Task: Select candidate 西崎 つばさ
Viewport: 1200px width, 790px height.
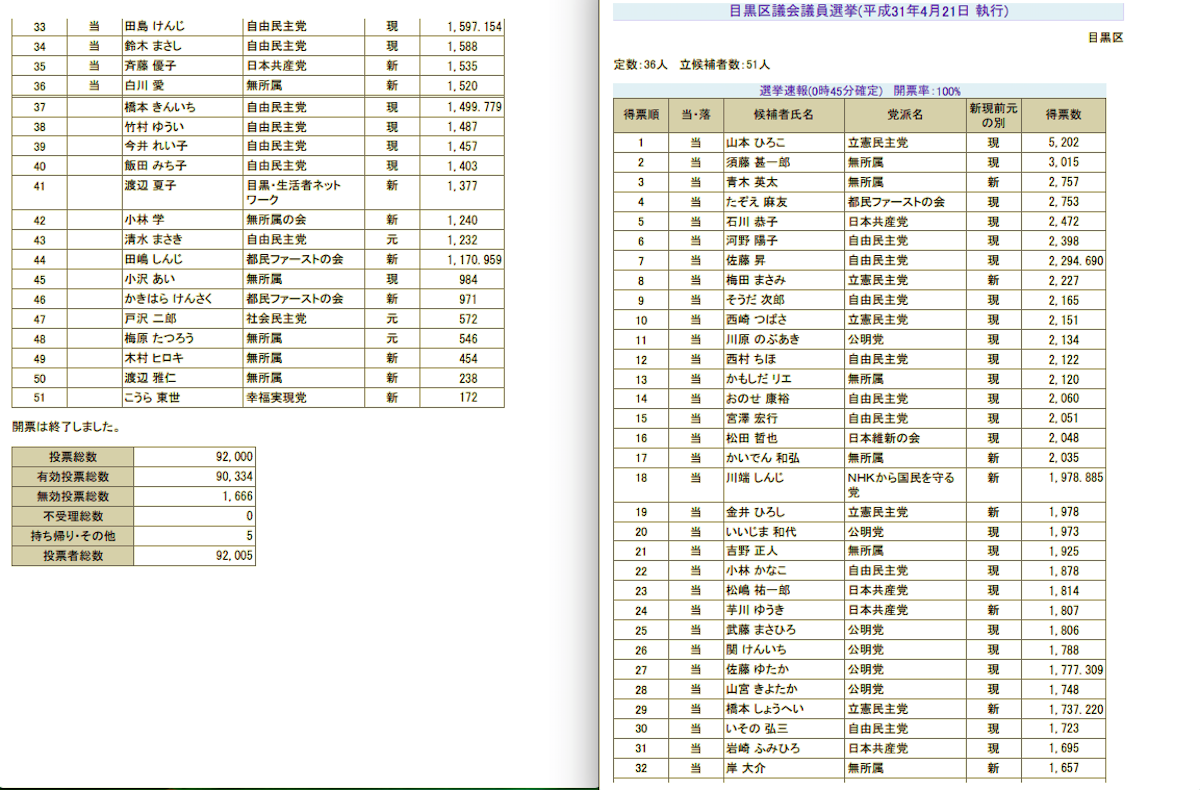Action: coord(756,320)
